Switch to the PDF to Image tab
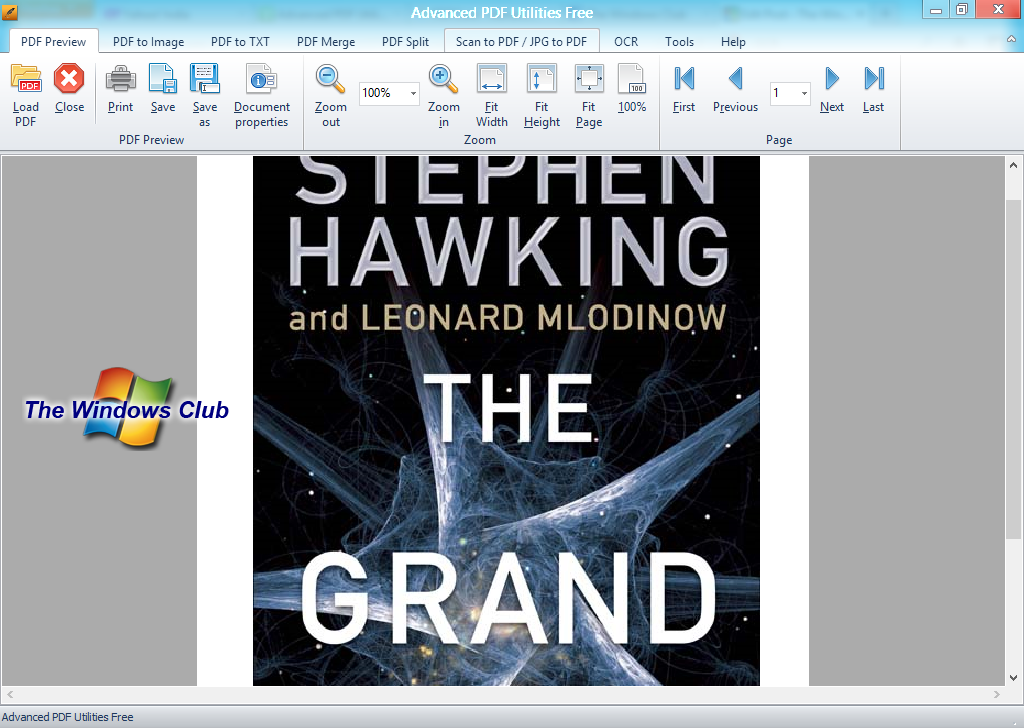 pyautogui.click(x=148, y=42)
